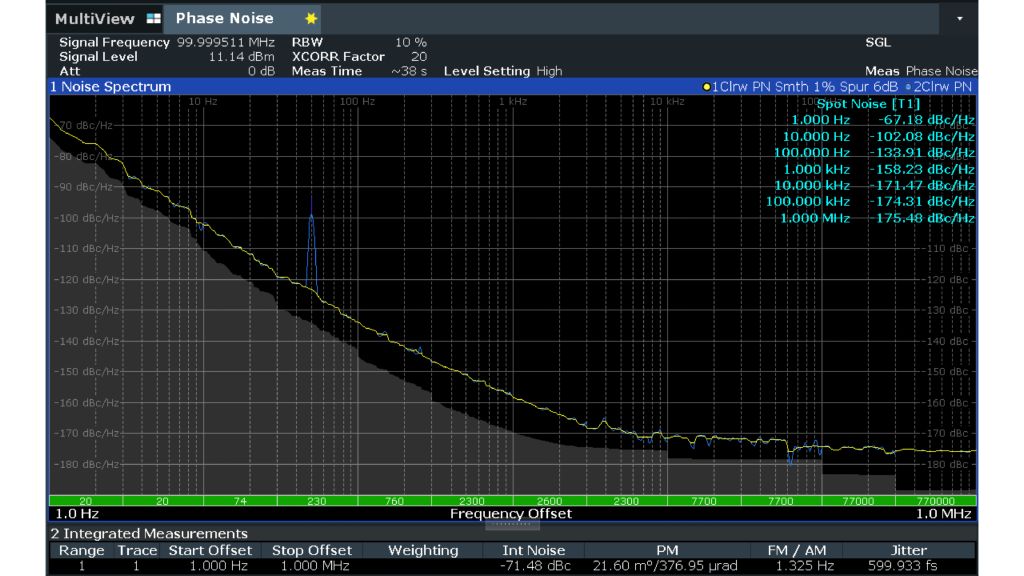Click the blue trace 2 Clrw PN indicator
This screenshot has height=576, width=1024.
point(940,87)
